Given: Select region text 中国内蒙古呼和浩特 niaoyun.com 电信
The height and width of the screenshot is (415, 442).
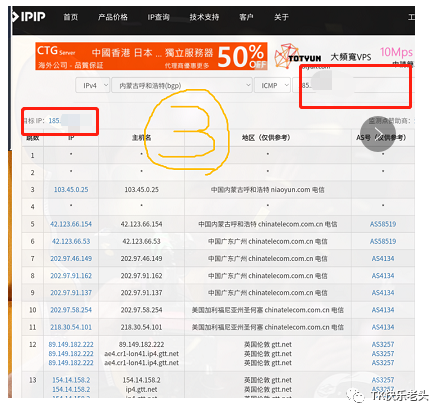Looking at the screenshot, I should tap(268, 190).
